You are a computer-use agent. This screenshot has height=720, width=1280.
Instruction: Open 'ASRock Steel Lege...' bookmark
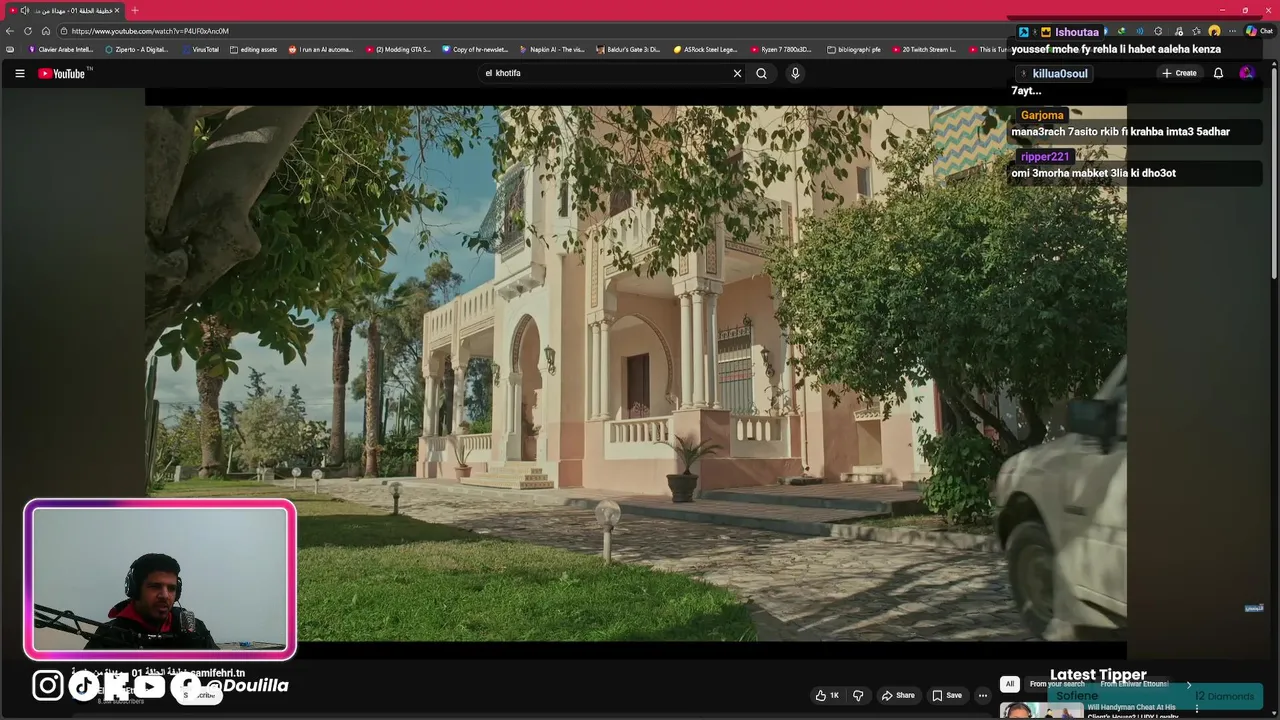tap(705, 49)
